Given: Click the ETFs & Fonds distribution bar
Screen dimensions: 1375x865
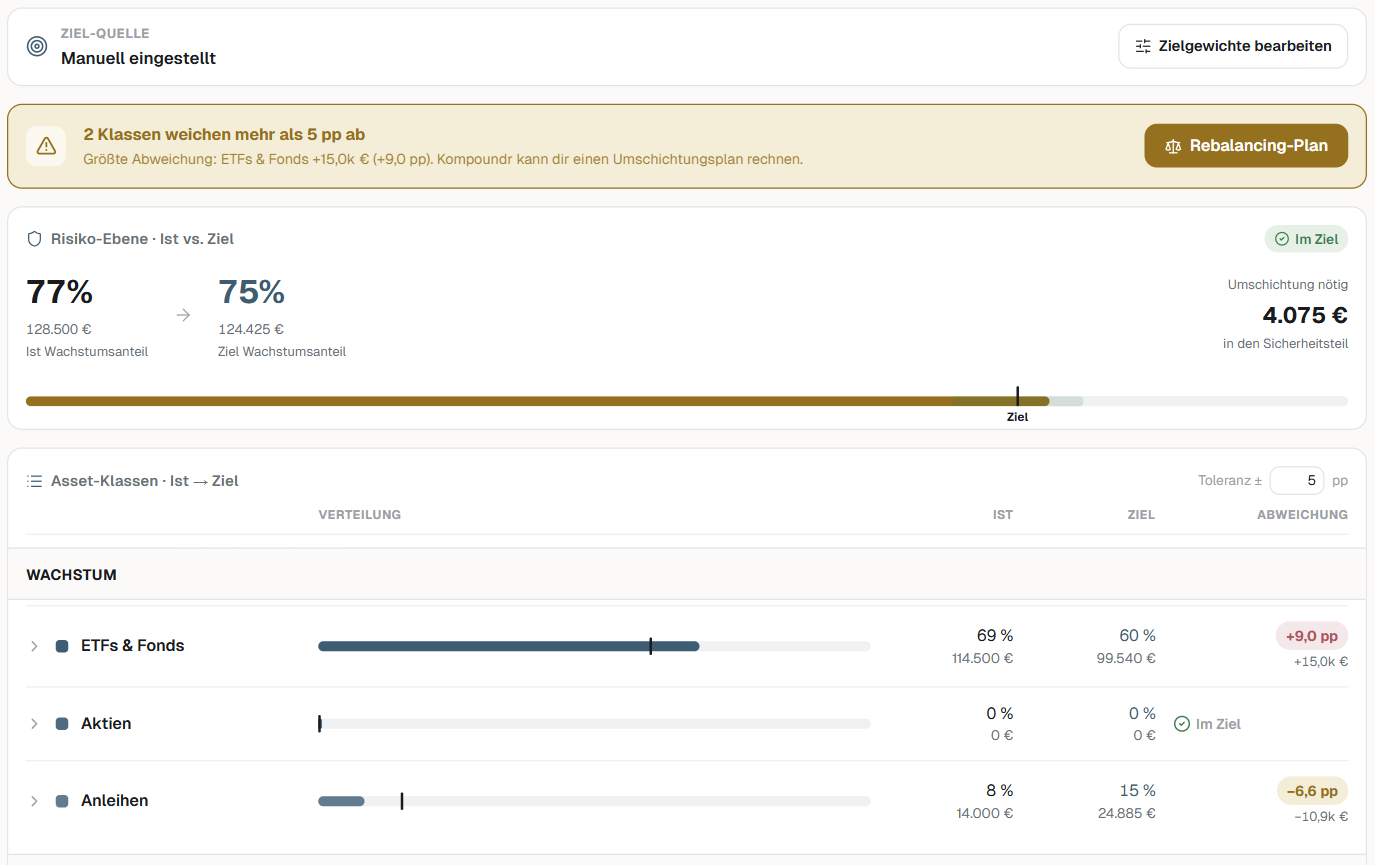Looking at the screenshot, I should [x=594, y=646].
